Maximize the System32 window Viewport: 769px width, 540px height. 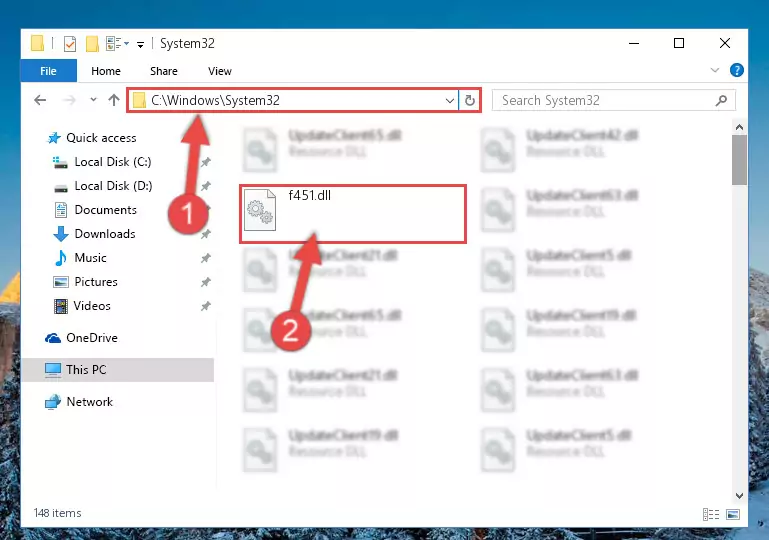click(x=679, y=44)
